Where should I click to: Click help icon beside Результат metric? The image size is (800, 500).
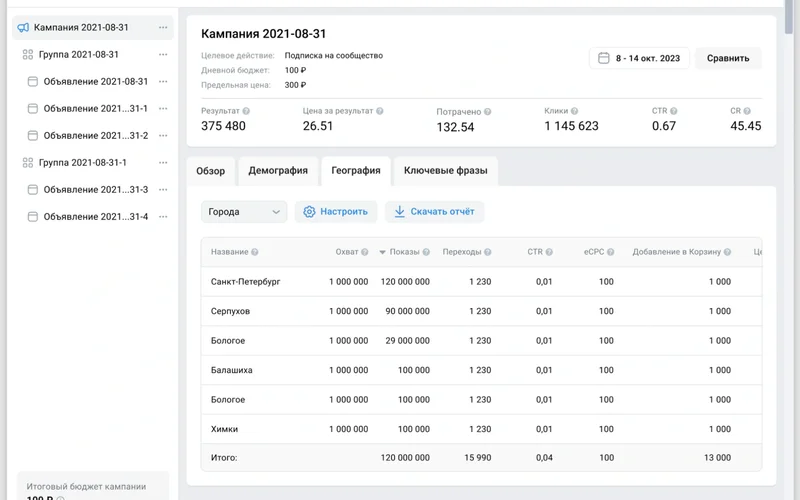(x=246, y=111)
